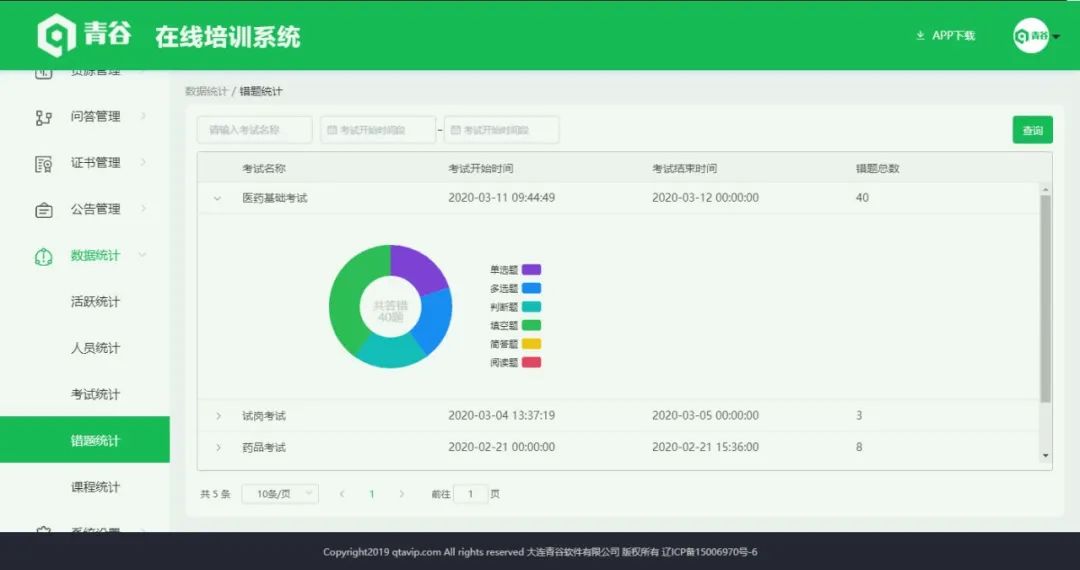The height and width of the screenshot is (570, 1080).
Task: Toggle 多选题 legend item in chart
Action: pyautogui.click(x=515, y=288)
